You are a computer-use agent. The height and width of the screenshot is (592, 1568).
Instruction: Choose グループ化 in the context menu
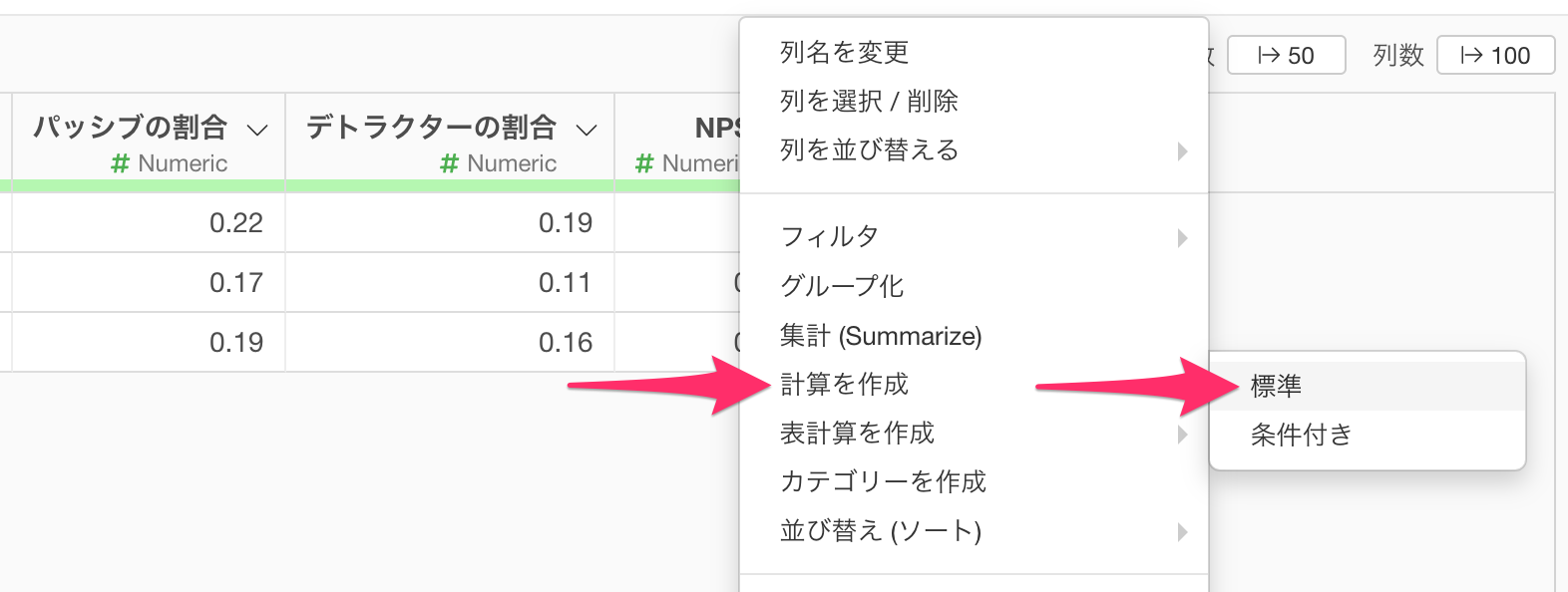841,286
